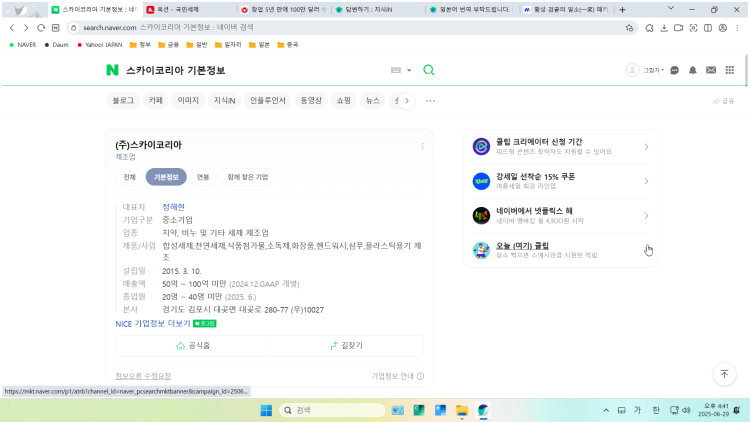This screenshot has height=422, width=750.
Task: Select the 뉴스 search category tab
Action: [x=373, y=100]
